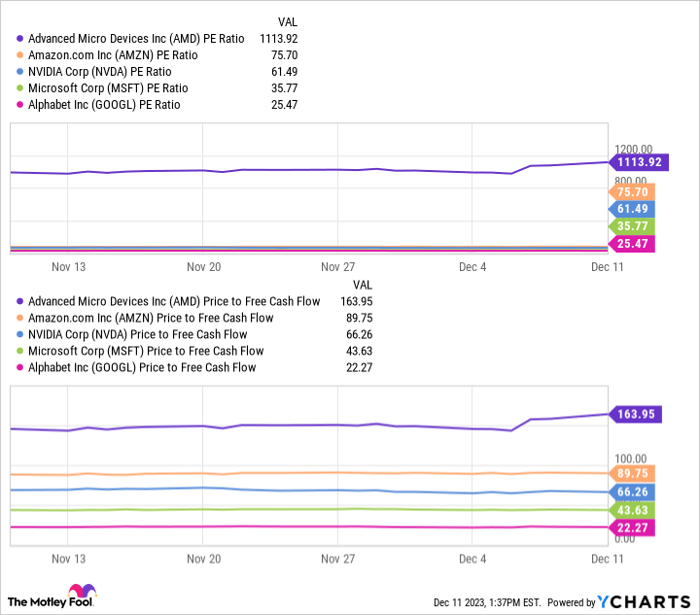Click the 66.26 value in cash flow legend
The height and width of the screenshot is (615, 700).
tap(359, 335)
